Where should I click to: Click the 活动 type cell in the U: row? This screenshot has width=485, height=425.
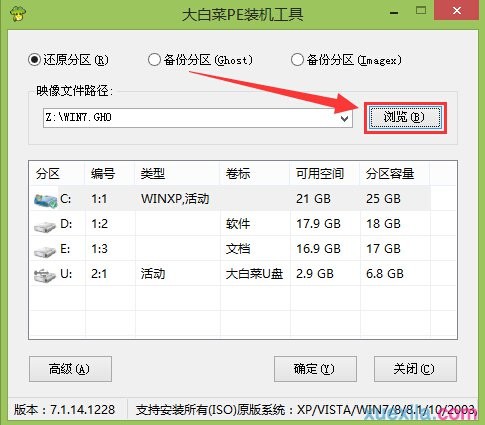pyautogui.click(x=153, y=274)
